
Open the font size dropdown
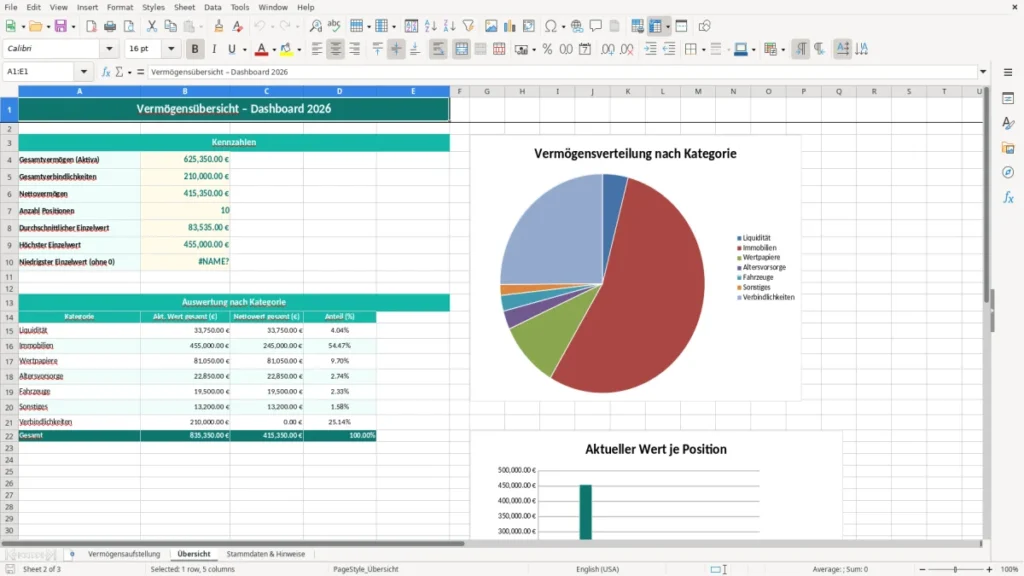click(x=171, y=48)
